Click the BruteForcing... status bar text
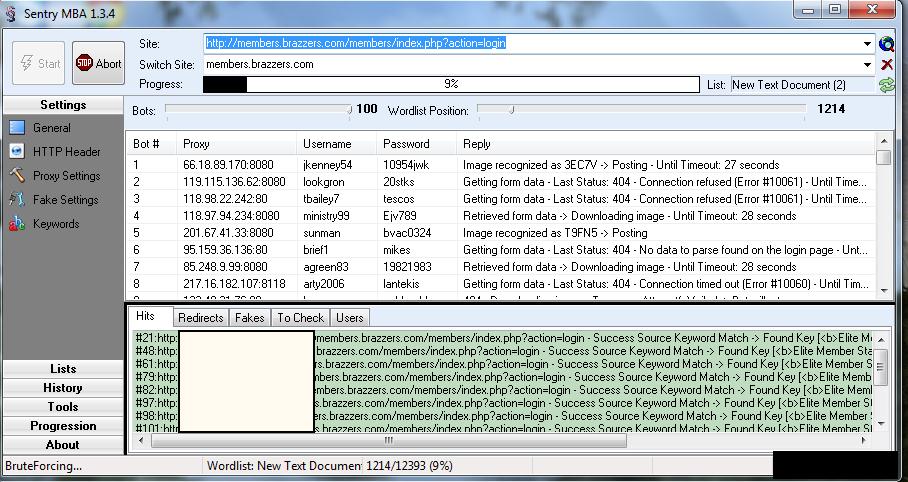 [43, 466]
